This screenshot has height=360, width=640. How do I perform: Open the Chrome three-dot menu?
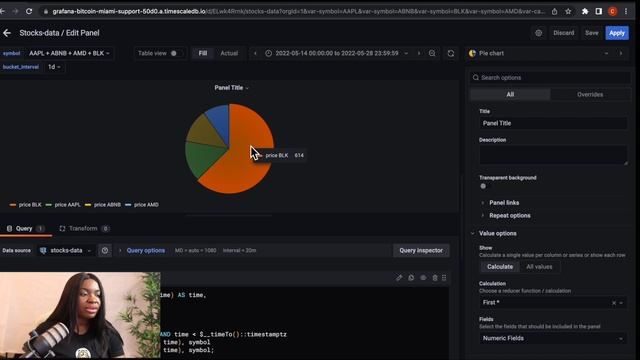626,11
